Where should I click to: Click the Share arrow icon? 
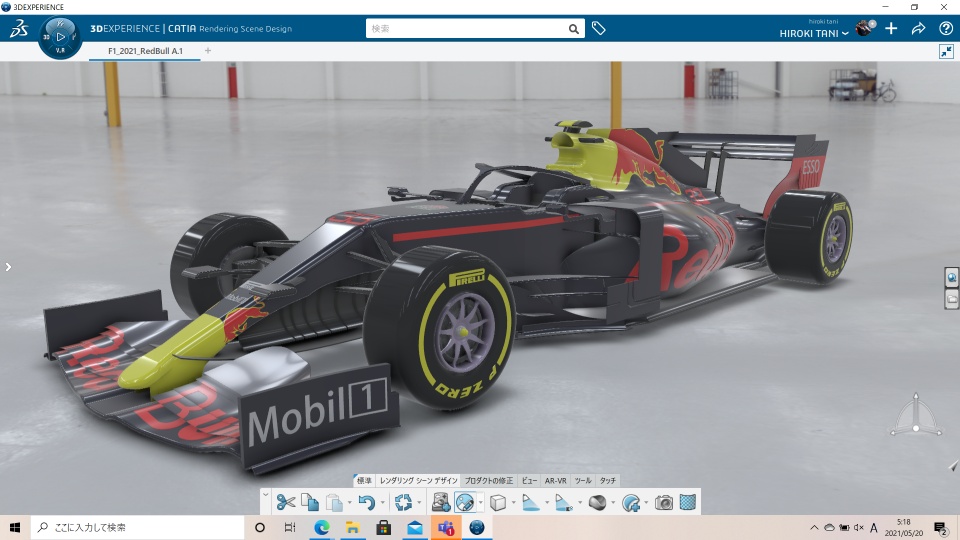(x=918, y=28)
